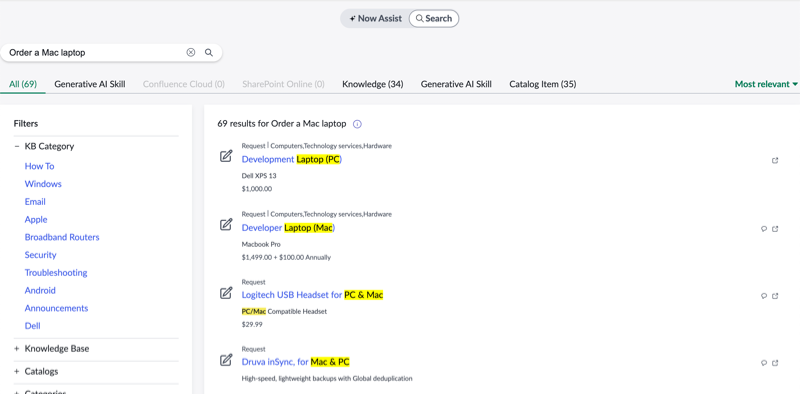Click comment icon on Druva inSync row
Image resolution: width=800 pixels, height=394 pixels.
764,363
